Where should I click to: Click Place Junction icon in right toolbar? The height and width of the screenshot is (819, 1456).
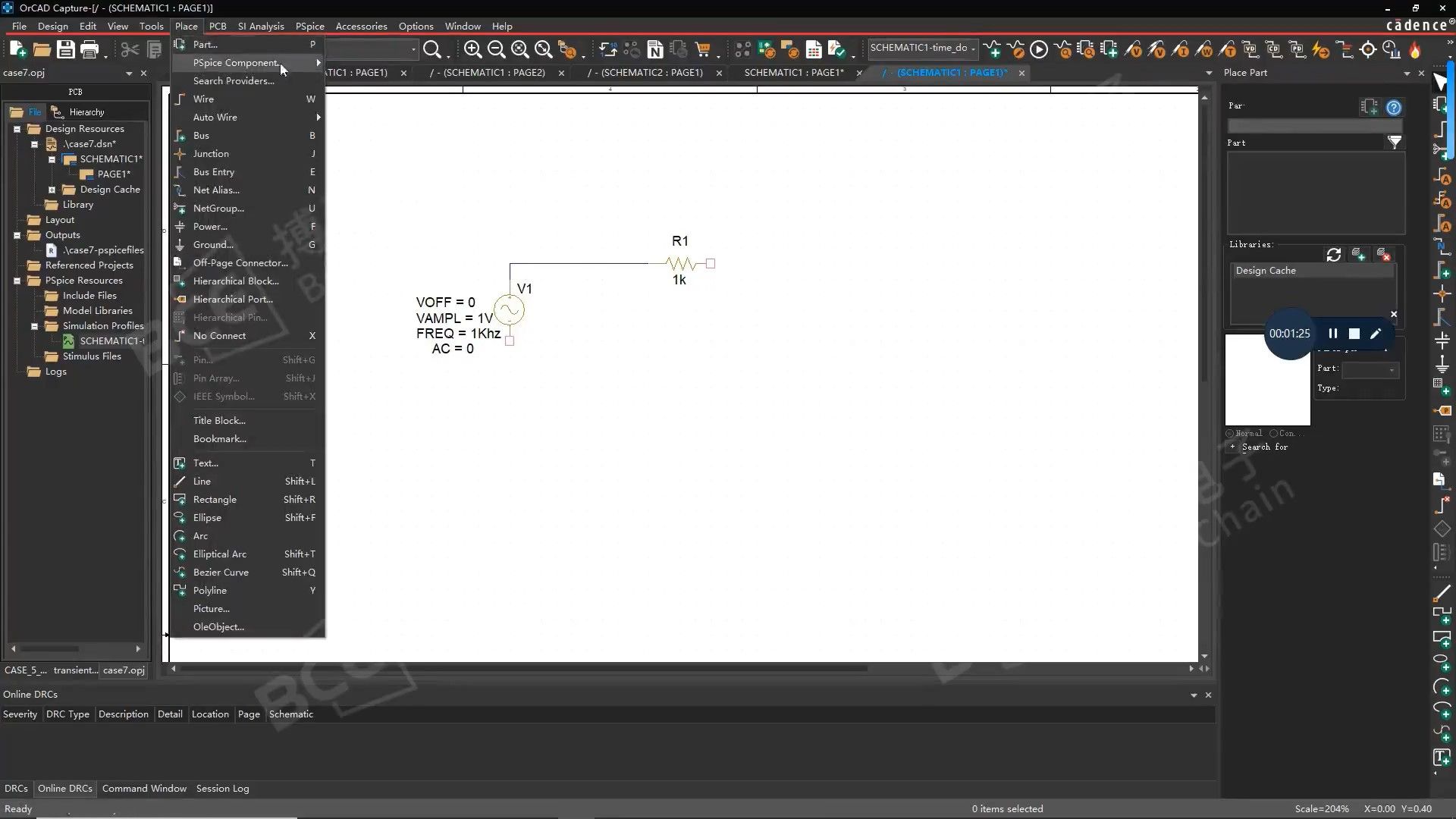1442,293
